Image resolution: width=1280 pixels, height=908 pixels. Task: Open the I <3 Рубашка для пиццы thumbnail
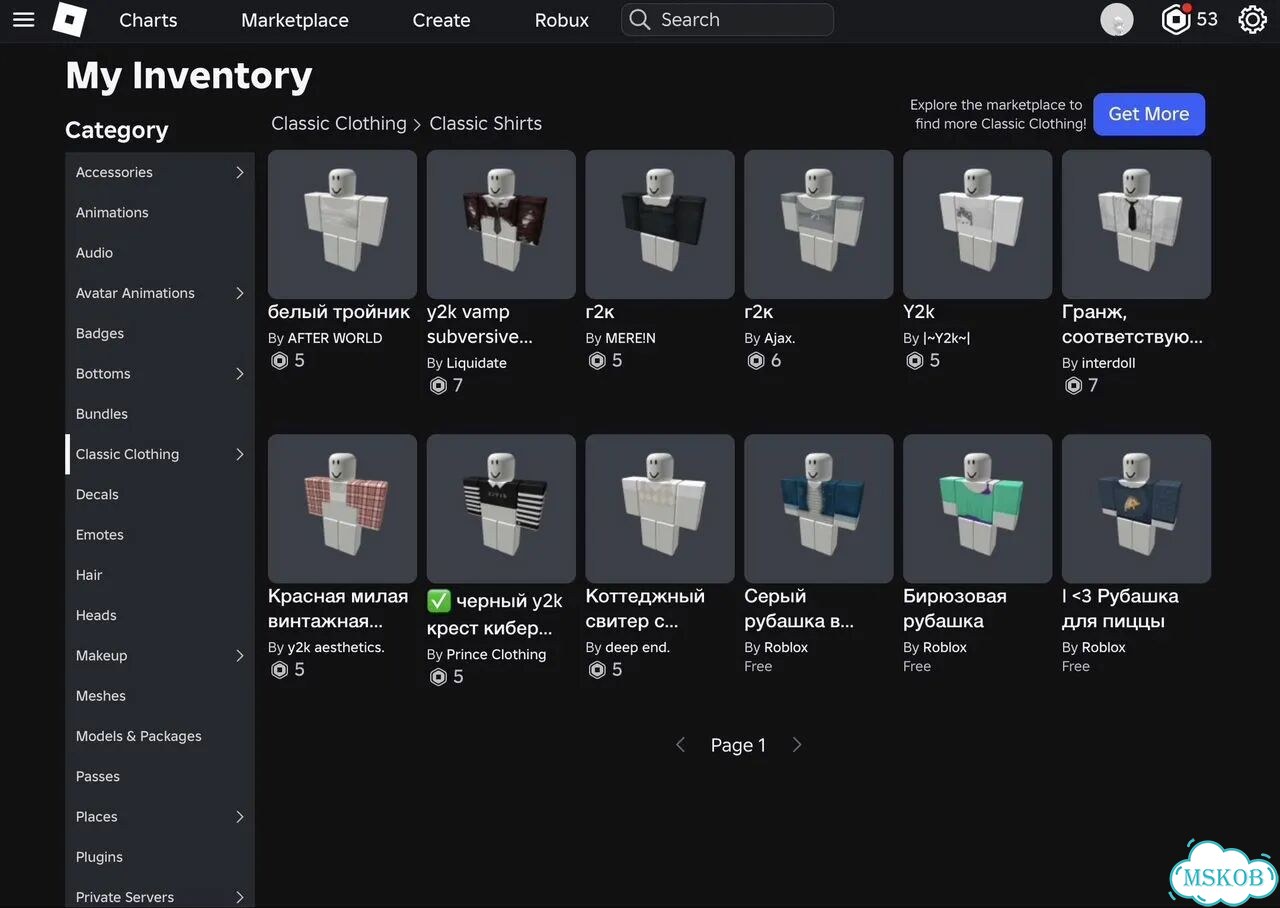coord(1136,508)
